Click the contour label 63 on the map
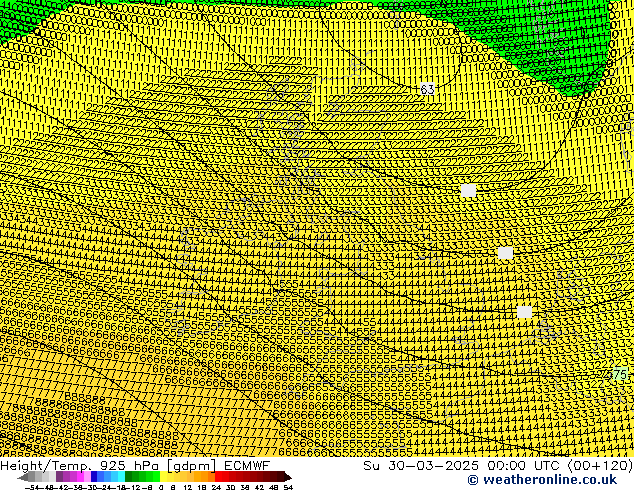634x490 pixels. 427,89
